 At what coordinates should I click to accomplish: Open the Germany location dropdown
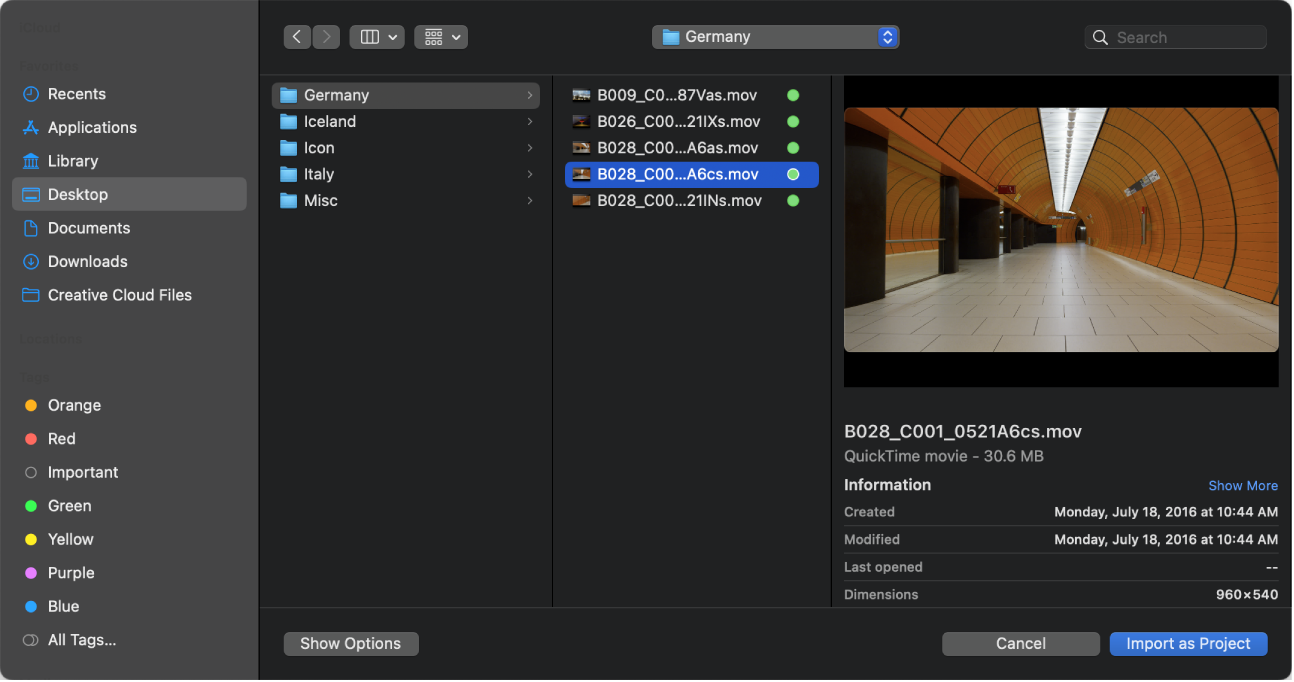click(775, 36)
